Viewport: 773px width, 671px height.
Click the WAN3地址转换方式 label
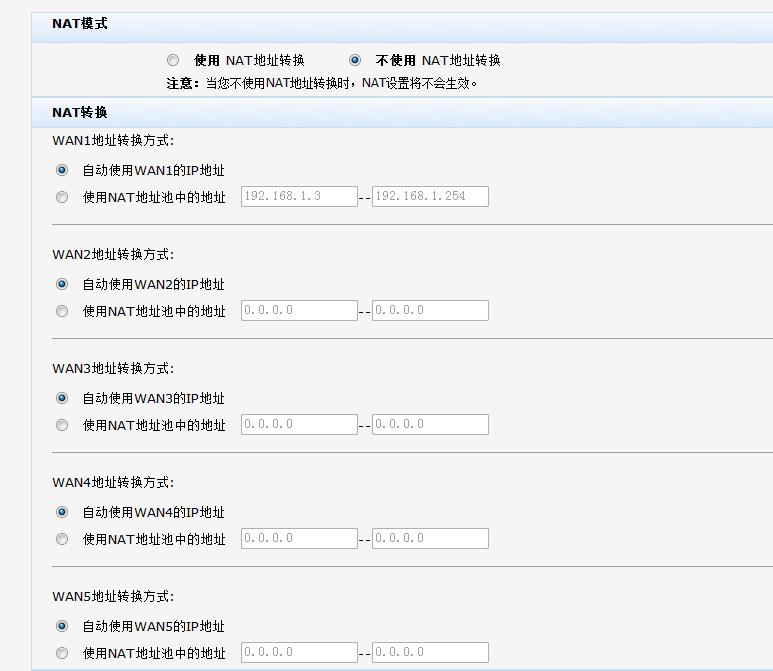113,368
